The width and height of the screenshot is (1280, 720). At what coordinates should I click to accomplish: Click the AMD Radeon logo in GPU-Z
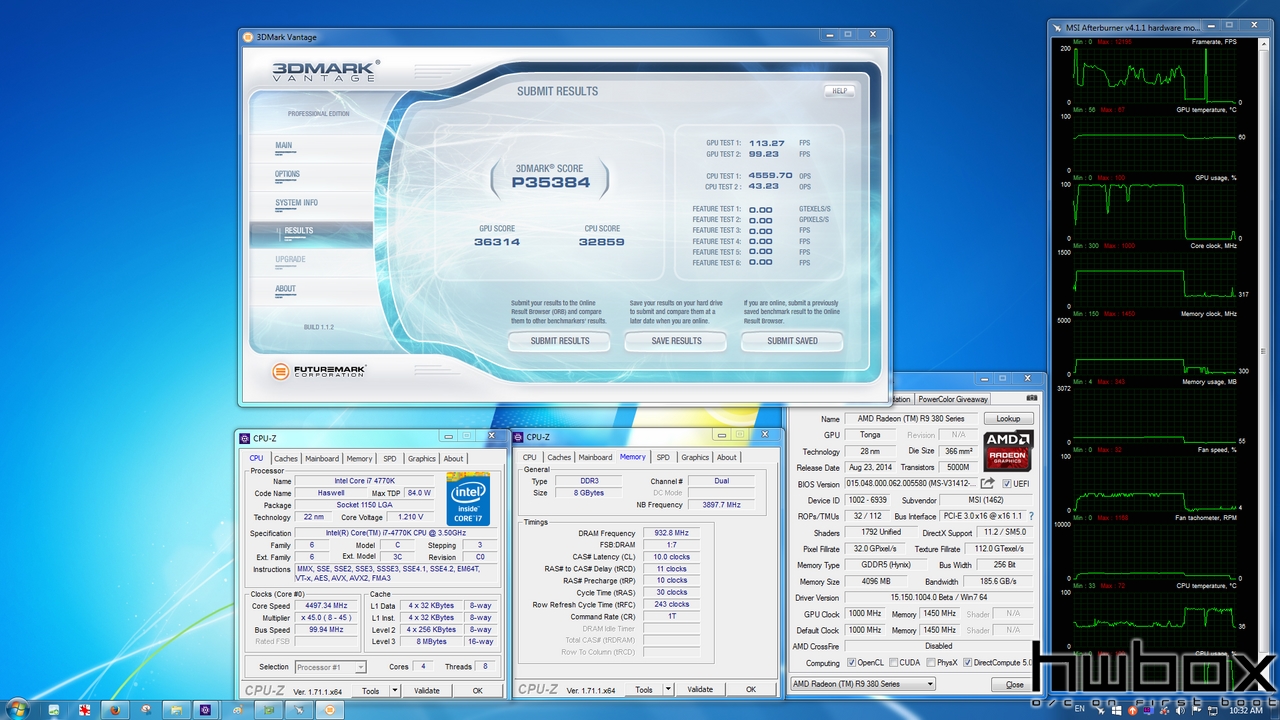[1008, 449]
